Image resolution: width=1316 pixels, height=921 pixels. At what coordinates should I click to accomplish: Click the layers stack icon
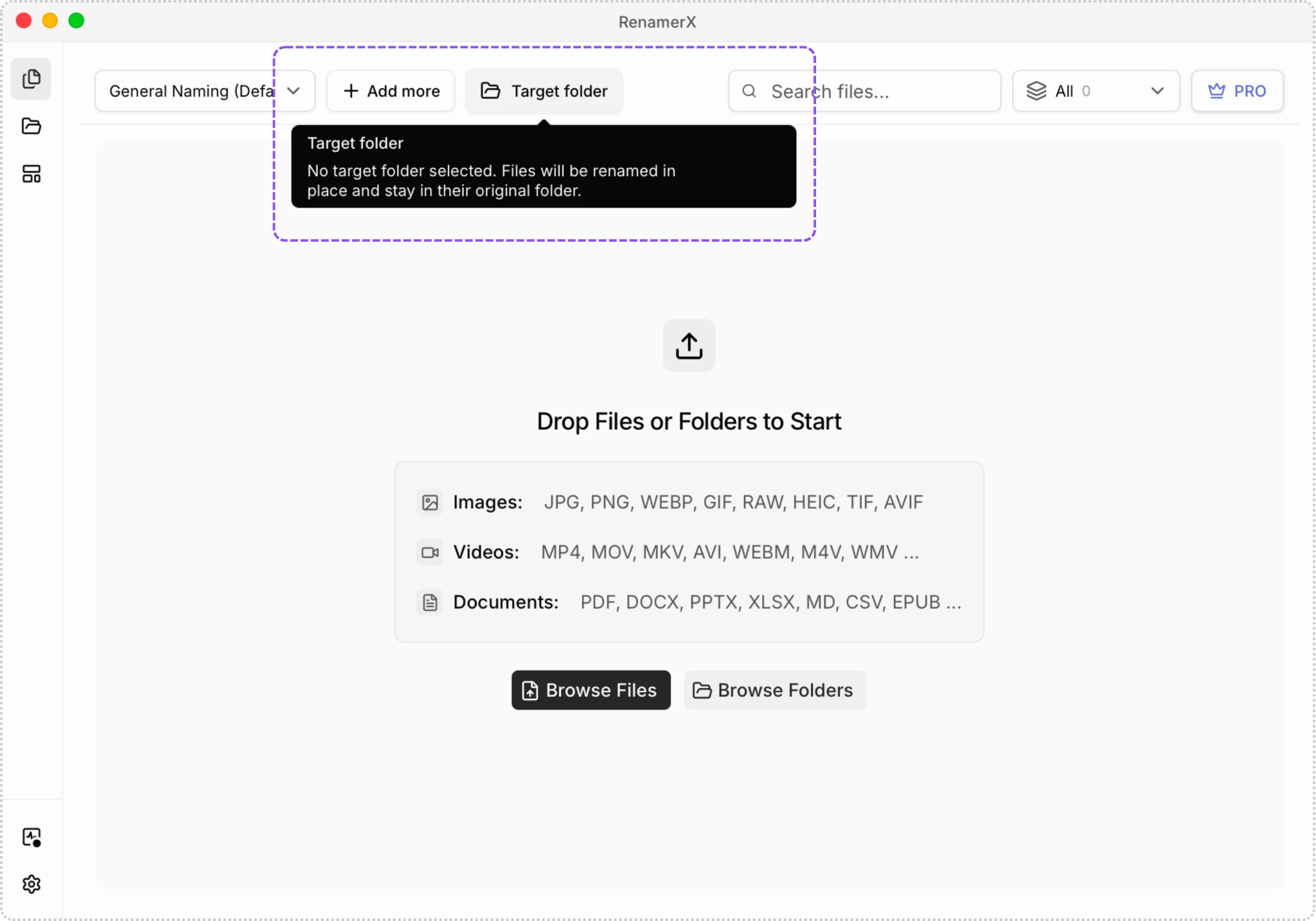(x=1036, y=91)
